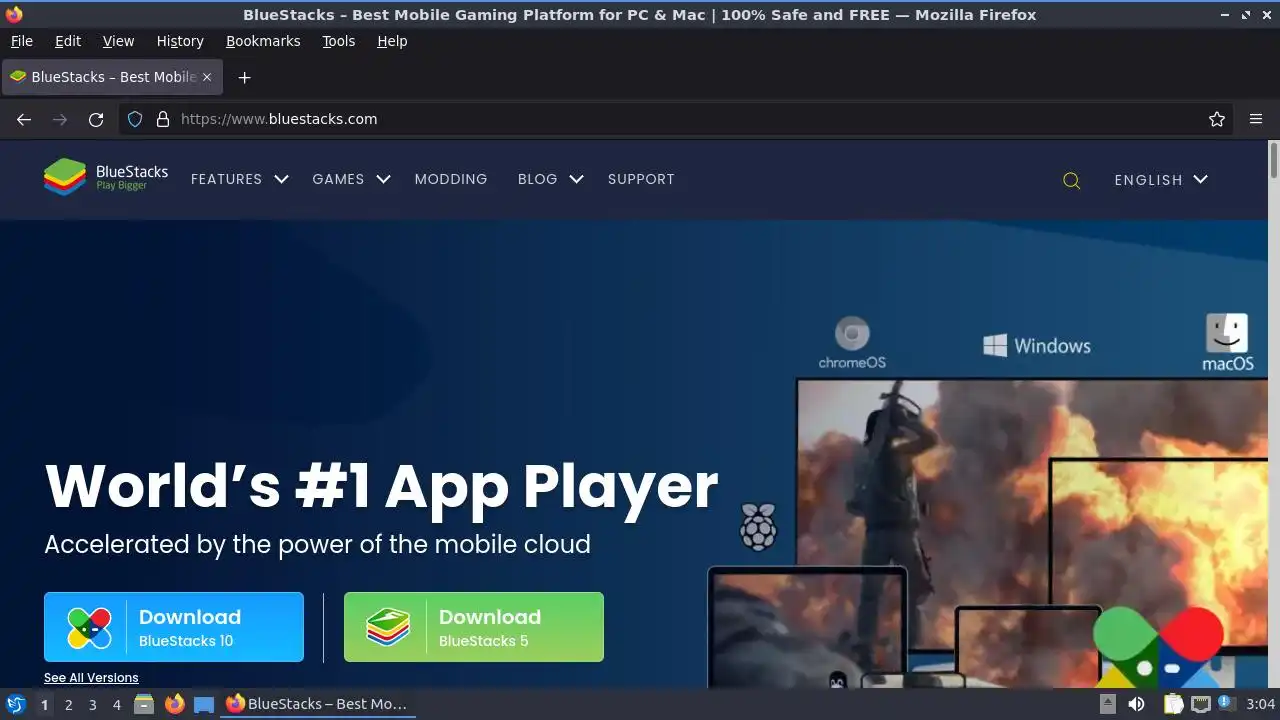Screen dimensions: 1280x720
Task: Download BlueStacks 5
Action: [x=474, y=627]
